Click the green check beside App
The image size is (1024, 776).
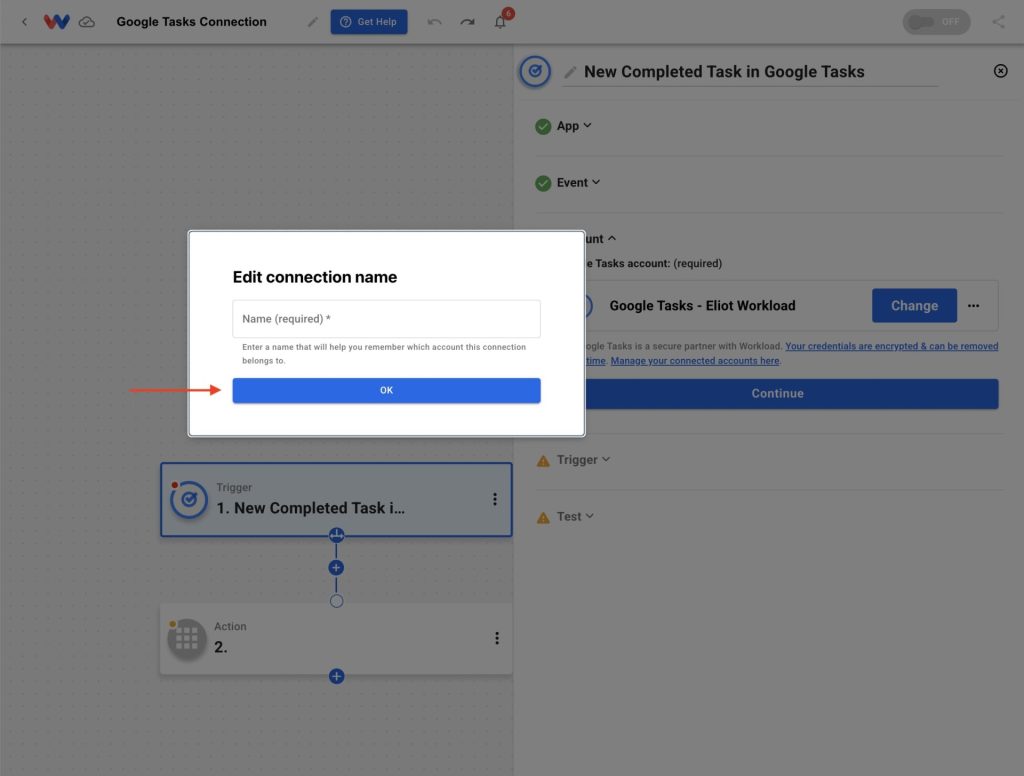point(543,126)
